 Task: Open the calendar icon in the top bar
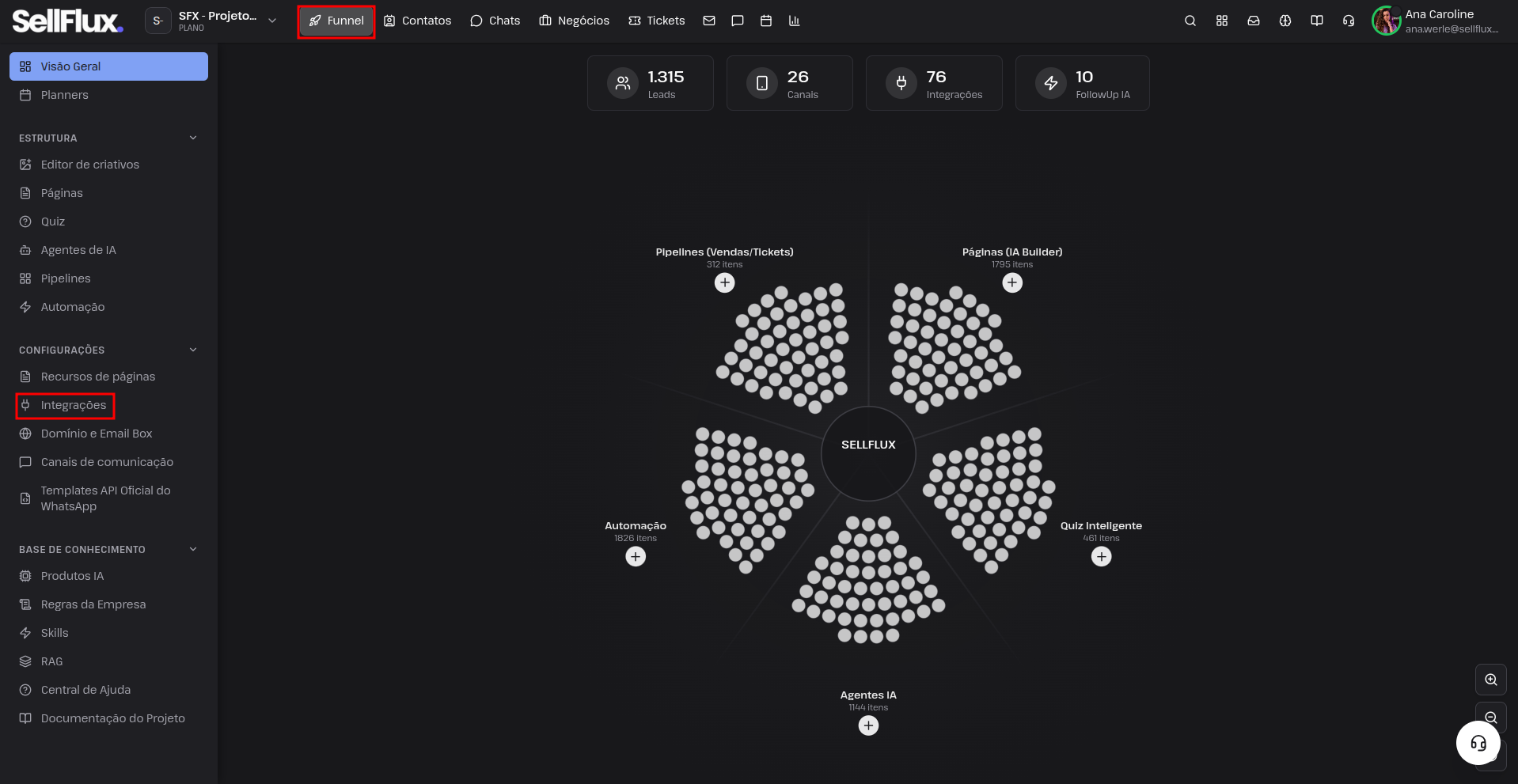[x=766, y=21]
